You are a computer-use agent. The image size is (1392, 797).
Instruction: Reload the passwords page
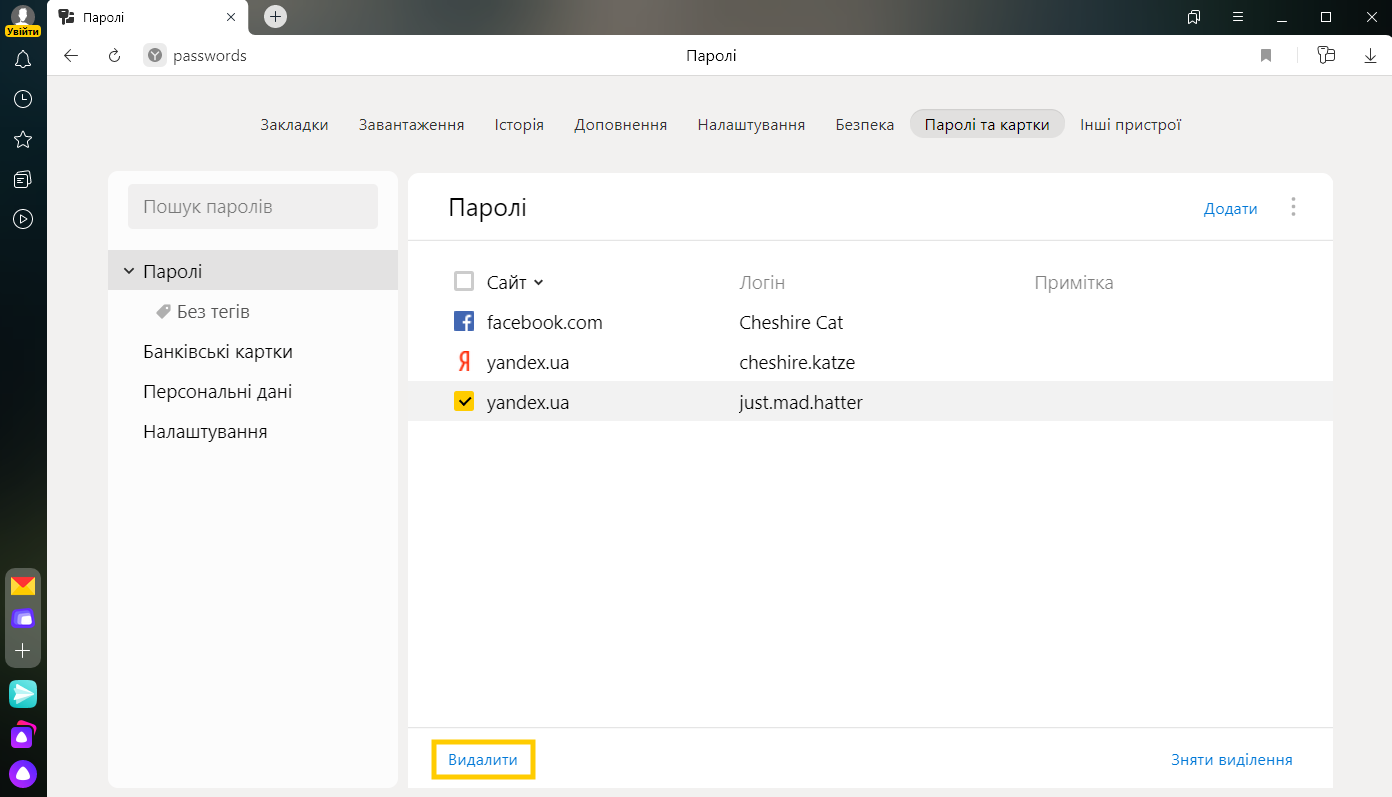pyautogui.click(x=114, y=56)
